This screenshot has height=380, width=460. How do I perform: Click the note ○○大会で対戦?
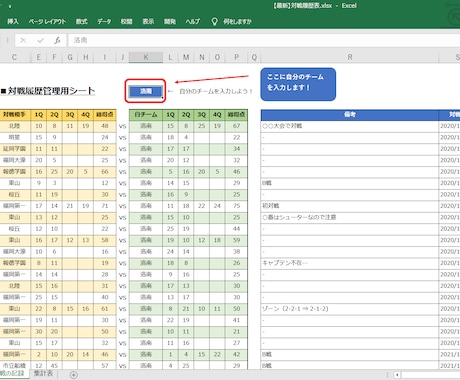click(x=282, y=126)
